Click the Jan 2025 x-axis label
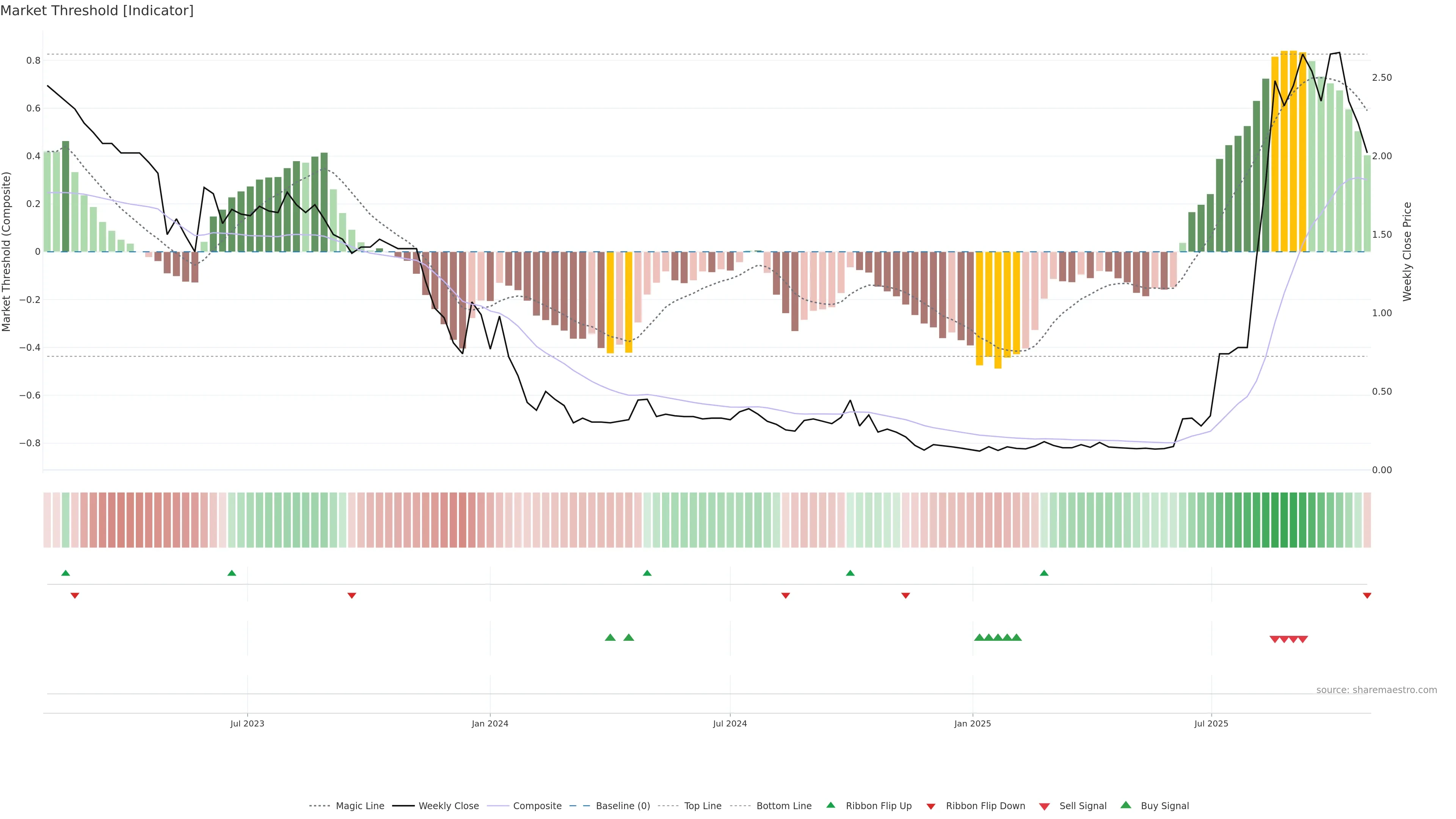This screenshot has width=1456, height=819. 972,723
